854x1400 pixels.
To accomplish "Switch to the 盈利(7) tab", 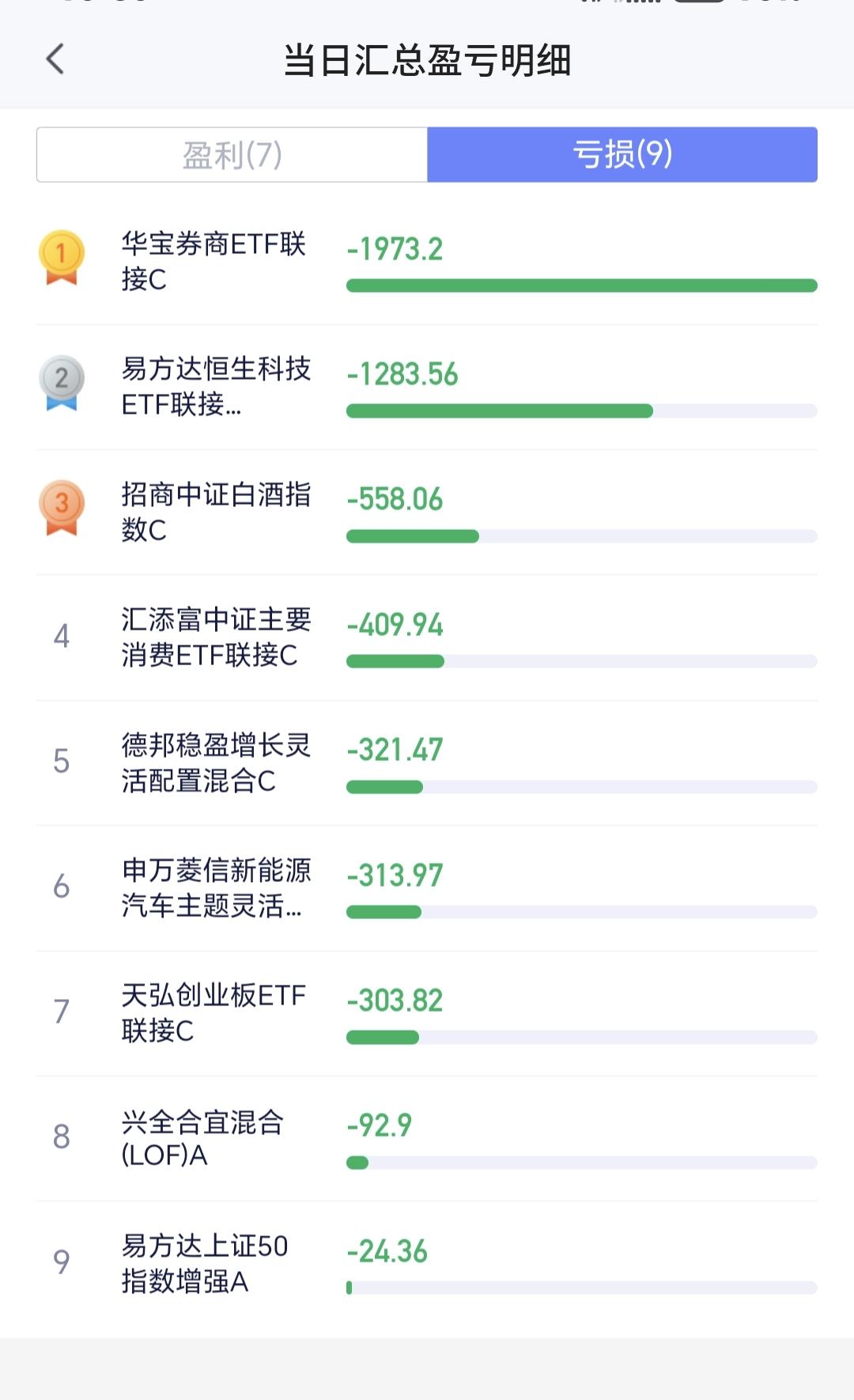I will 232,154.
